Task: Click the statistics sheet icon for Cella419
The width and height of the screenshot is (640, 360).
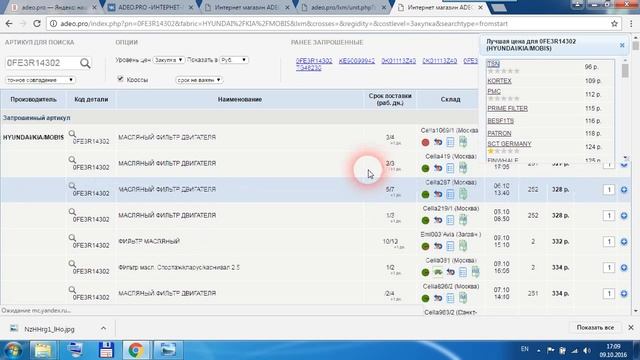Action: [463, 168]
